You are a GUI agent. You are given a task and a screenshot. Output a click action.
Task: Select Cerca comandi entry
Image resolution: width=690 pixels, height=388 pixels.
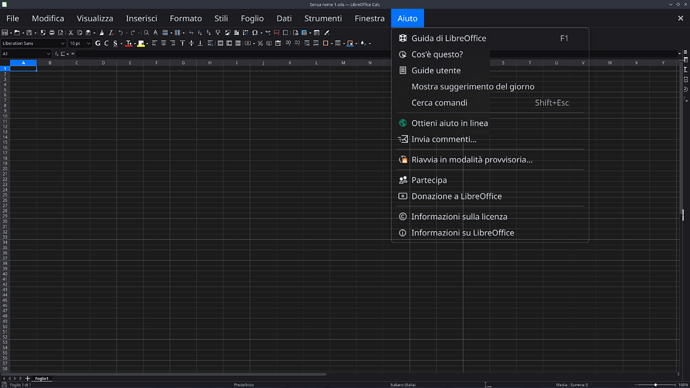489,102
